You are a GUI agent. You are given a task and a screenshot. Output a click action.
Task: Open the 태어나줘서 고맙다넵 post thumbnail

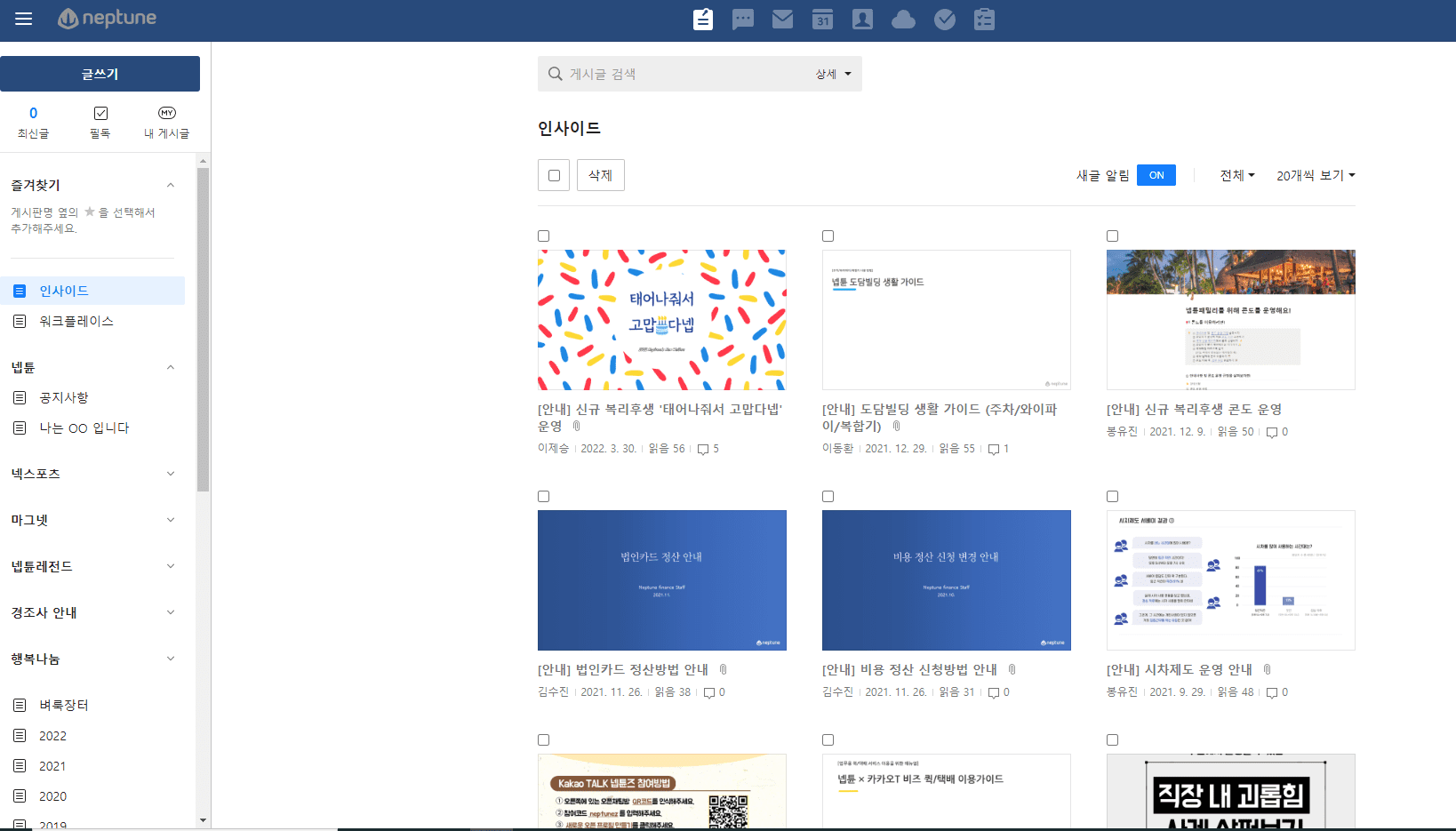click(661, 320)
